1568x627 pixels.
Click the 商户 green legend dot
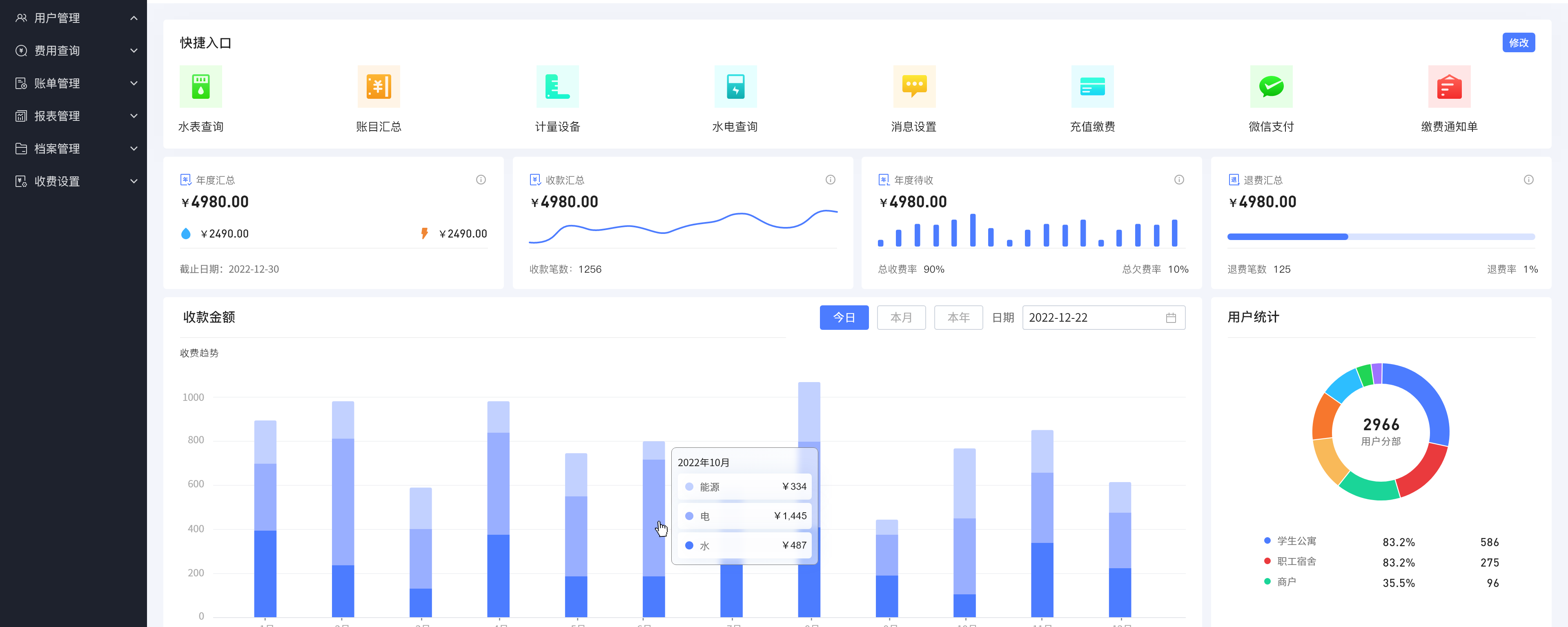point(1267,581)
